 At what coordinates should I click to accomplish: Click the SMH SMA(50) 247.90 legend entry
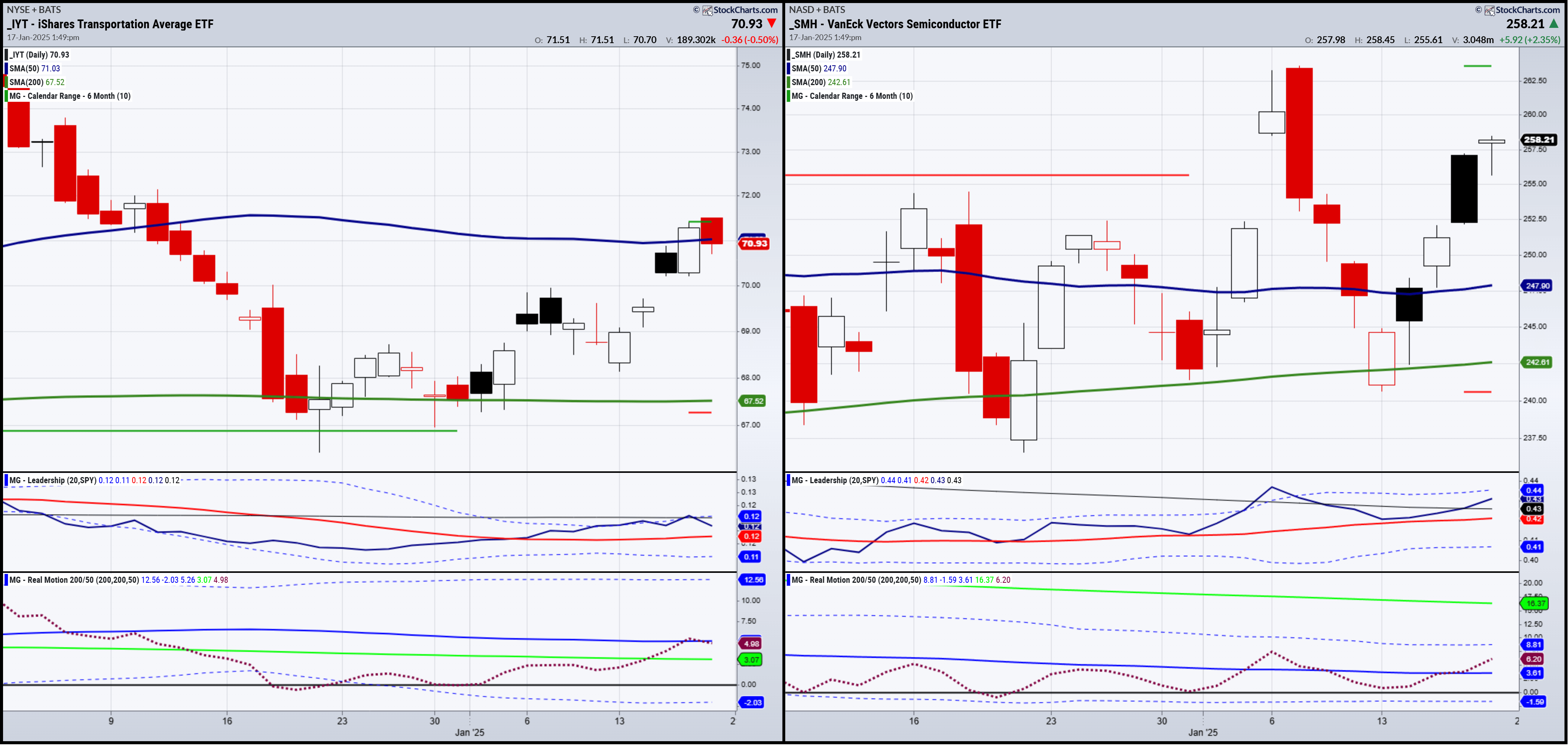pos(819,68)
